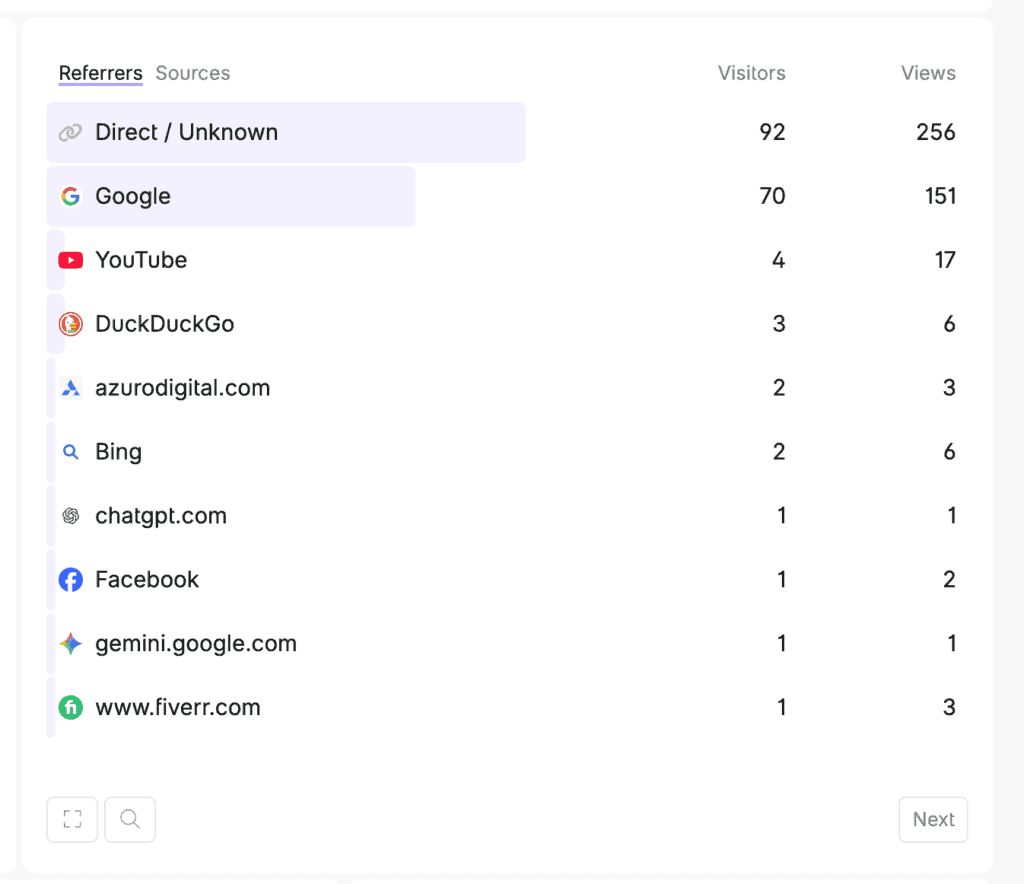Screen dimensions: 1024x884
Task: Click the Fiverr icon
Action: coord(69,708)
